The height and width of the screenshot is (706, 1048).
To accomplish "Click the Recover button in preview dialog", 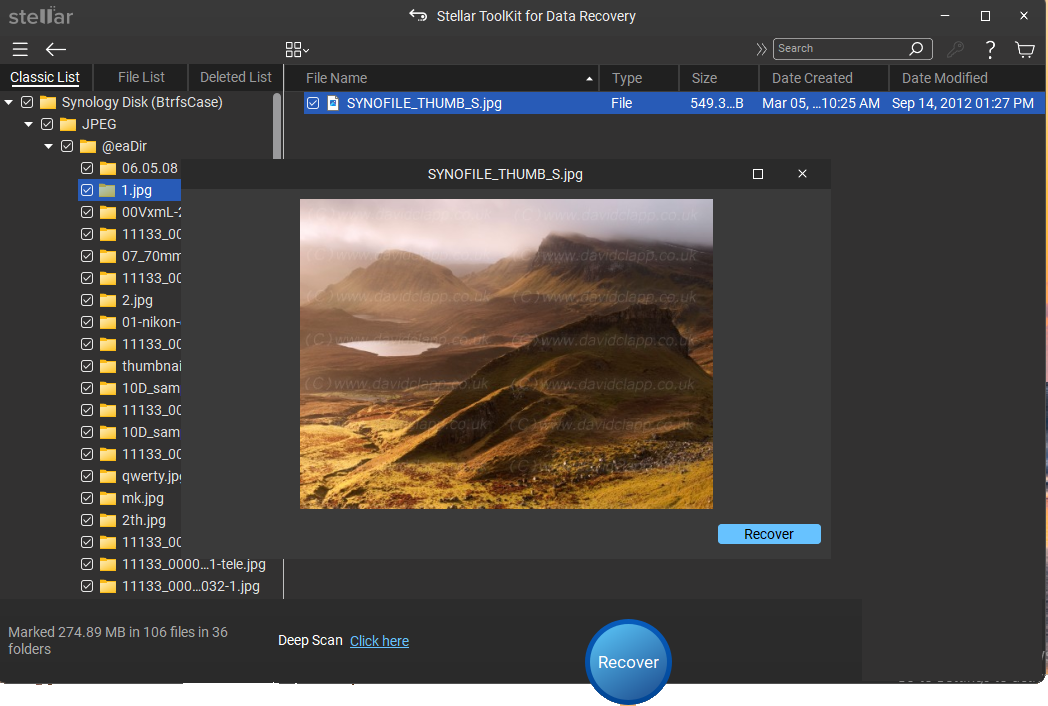I will pyautogui.click(x=768, y=534).
